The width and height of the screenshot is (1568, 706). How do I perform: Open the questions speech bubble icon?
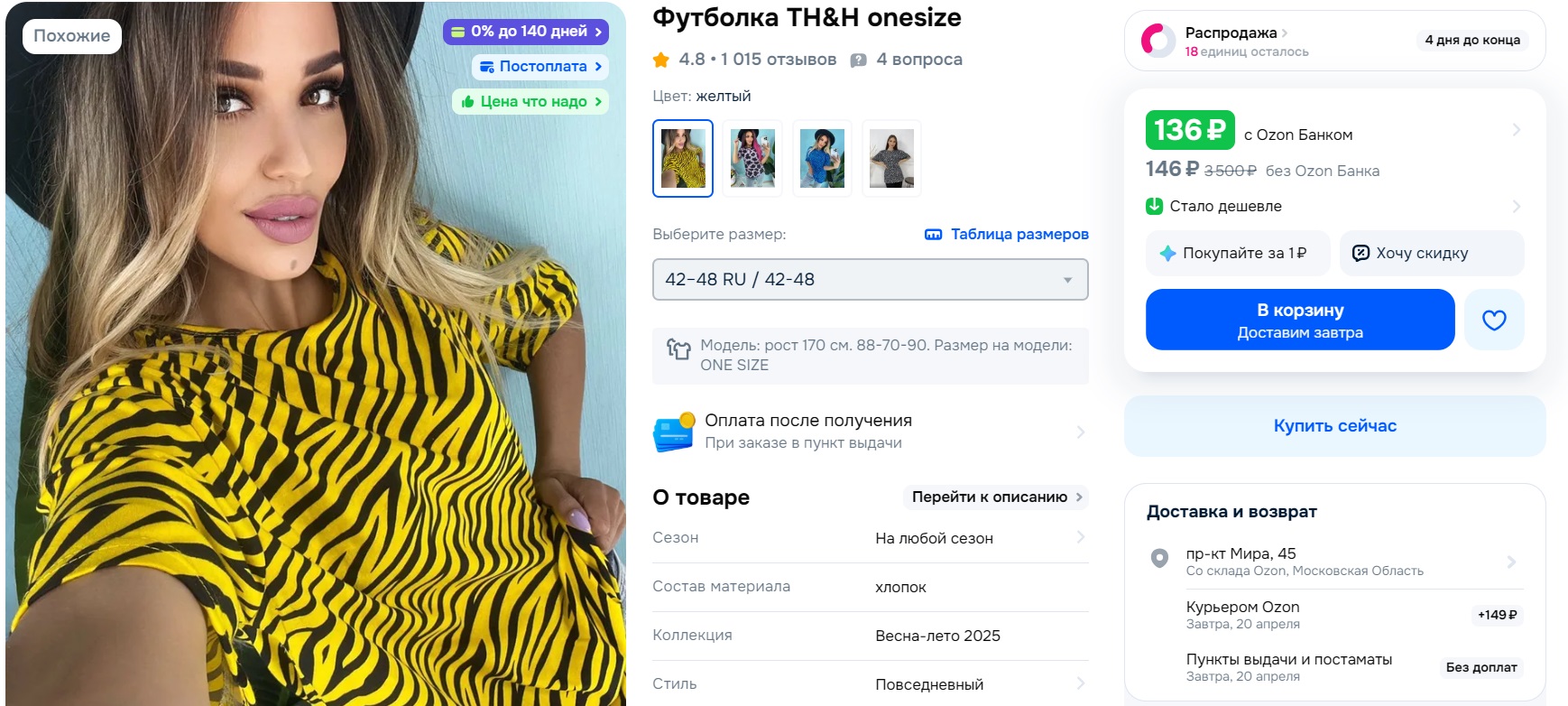(859, 60)
